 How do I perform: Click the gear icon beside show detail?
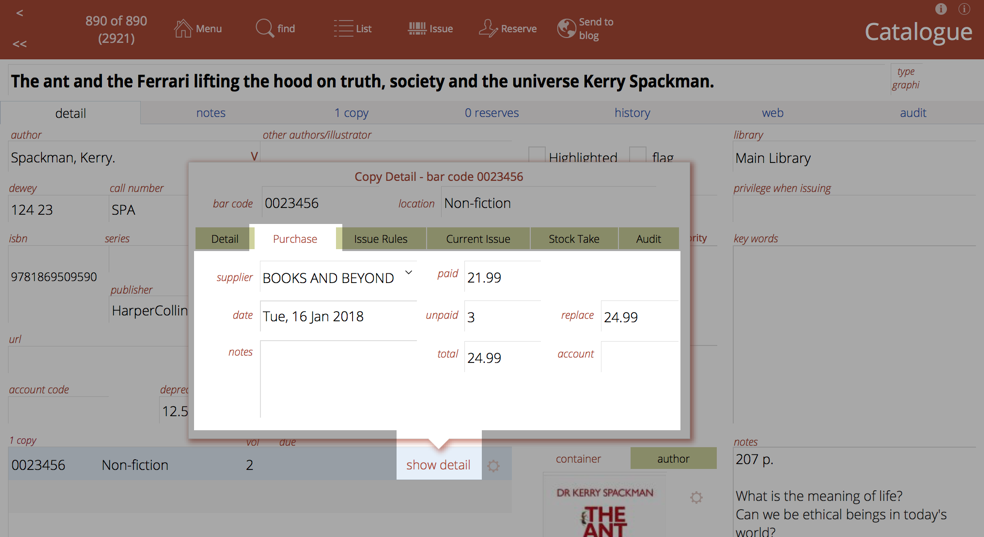coord(493,466)
